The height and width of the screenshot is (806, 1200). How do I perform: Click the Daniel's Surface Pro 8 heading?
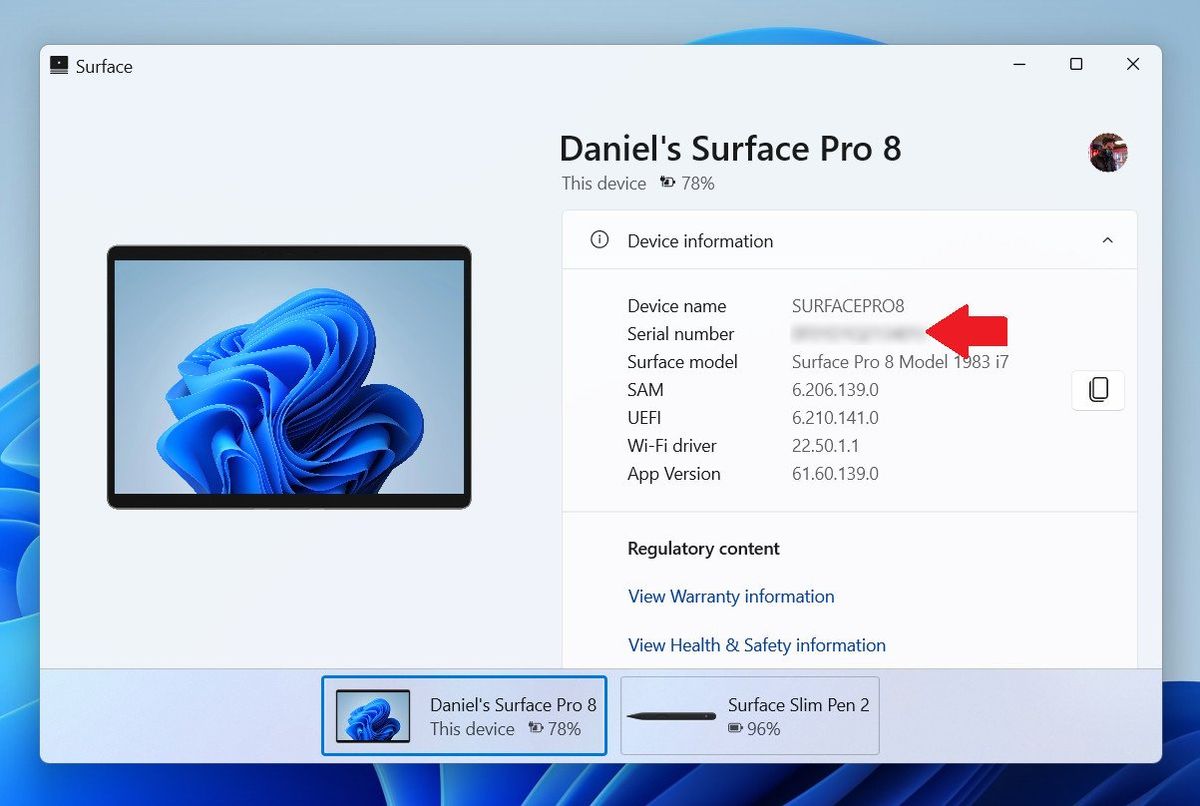click(730, 148)
